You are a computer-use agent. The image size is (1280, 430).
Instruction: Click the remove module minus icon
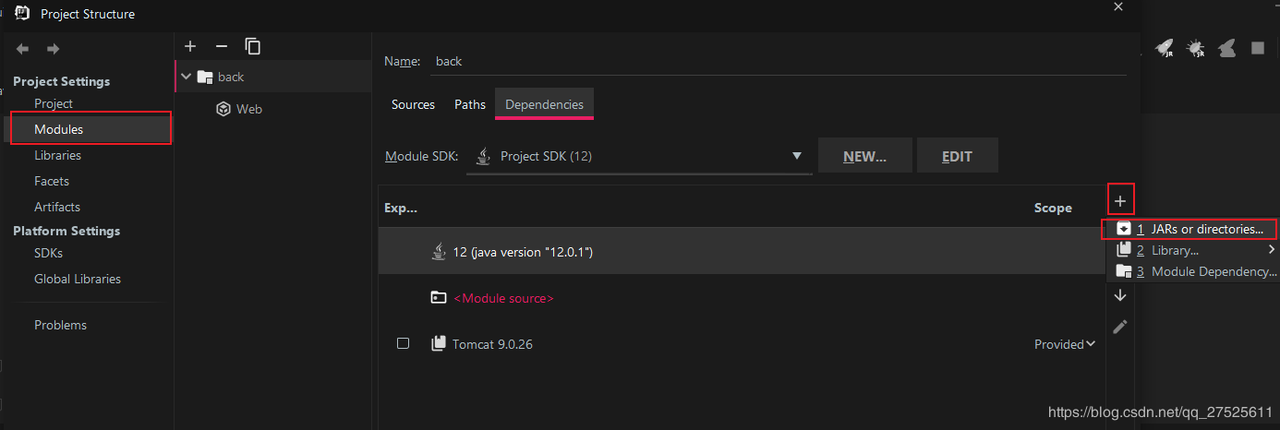pyautogui.click(x=222, y=46)
